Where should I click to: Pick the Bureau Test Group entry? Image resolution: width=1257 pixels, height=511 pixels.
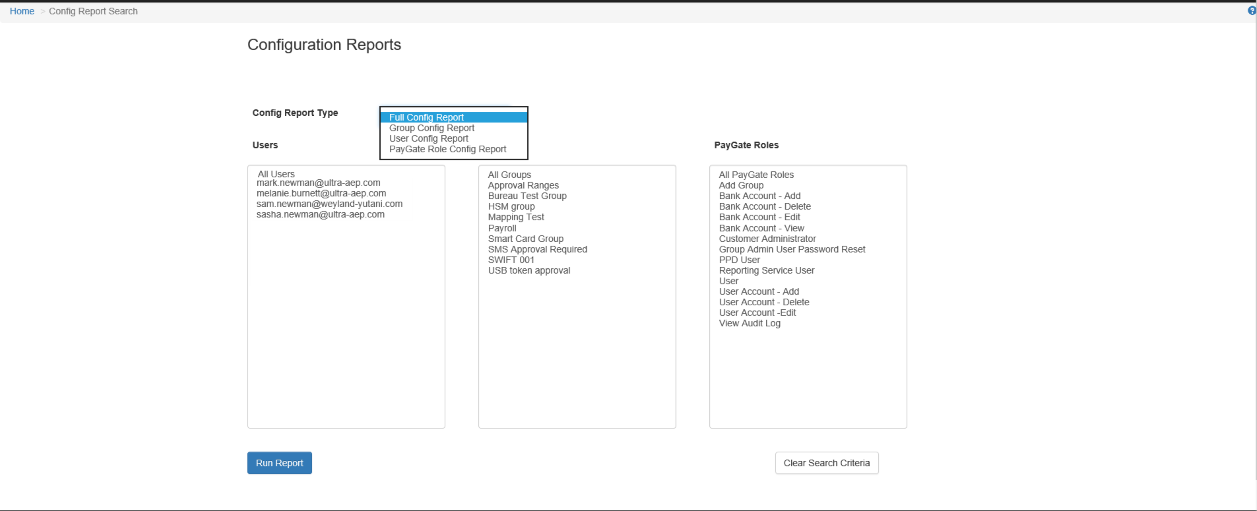[527, 196]
